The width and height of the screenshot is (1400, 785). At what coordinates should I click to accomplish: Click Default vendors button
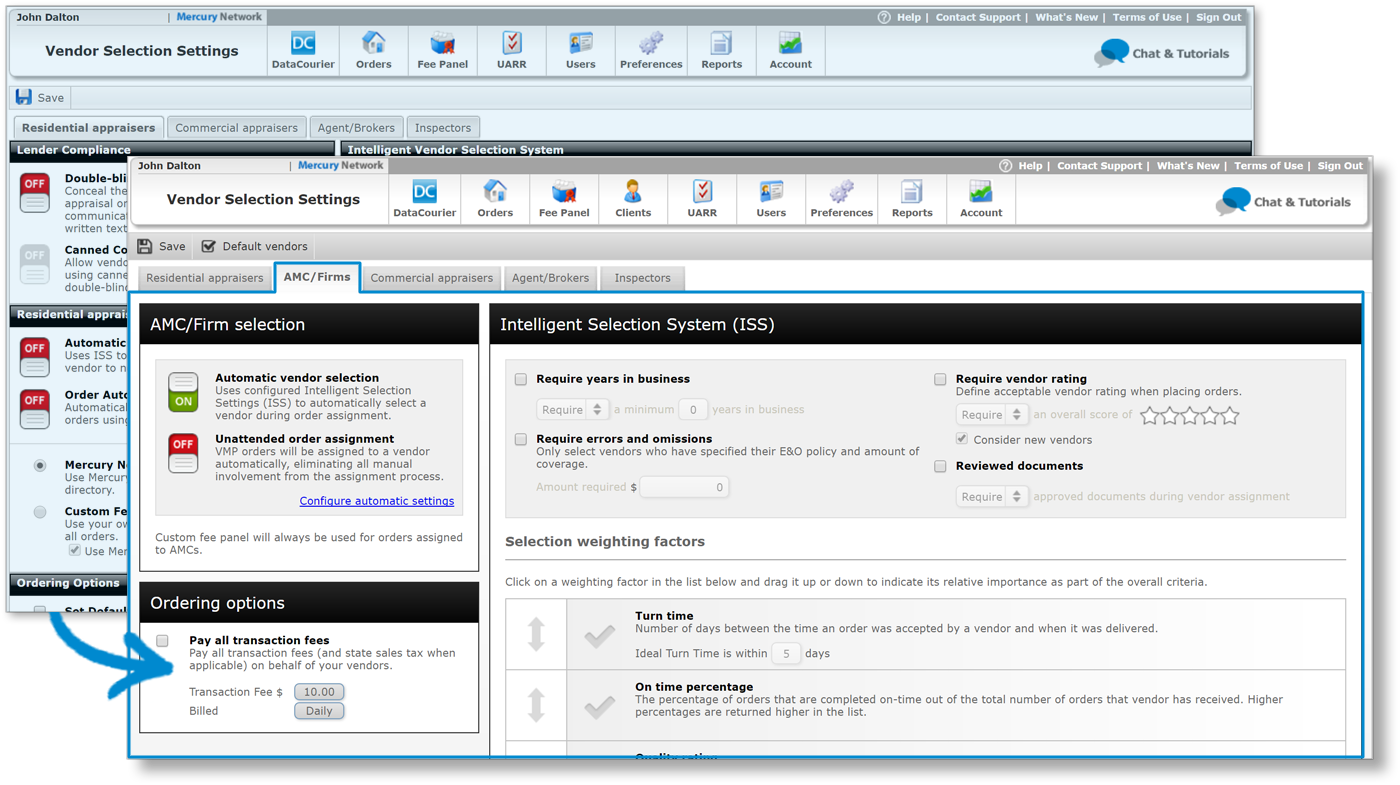[255, 246]
